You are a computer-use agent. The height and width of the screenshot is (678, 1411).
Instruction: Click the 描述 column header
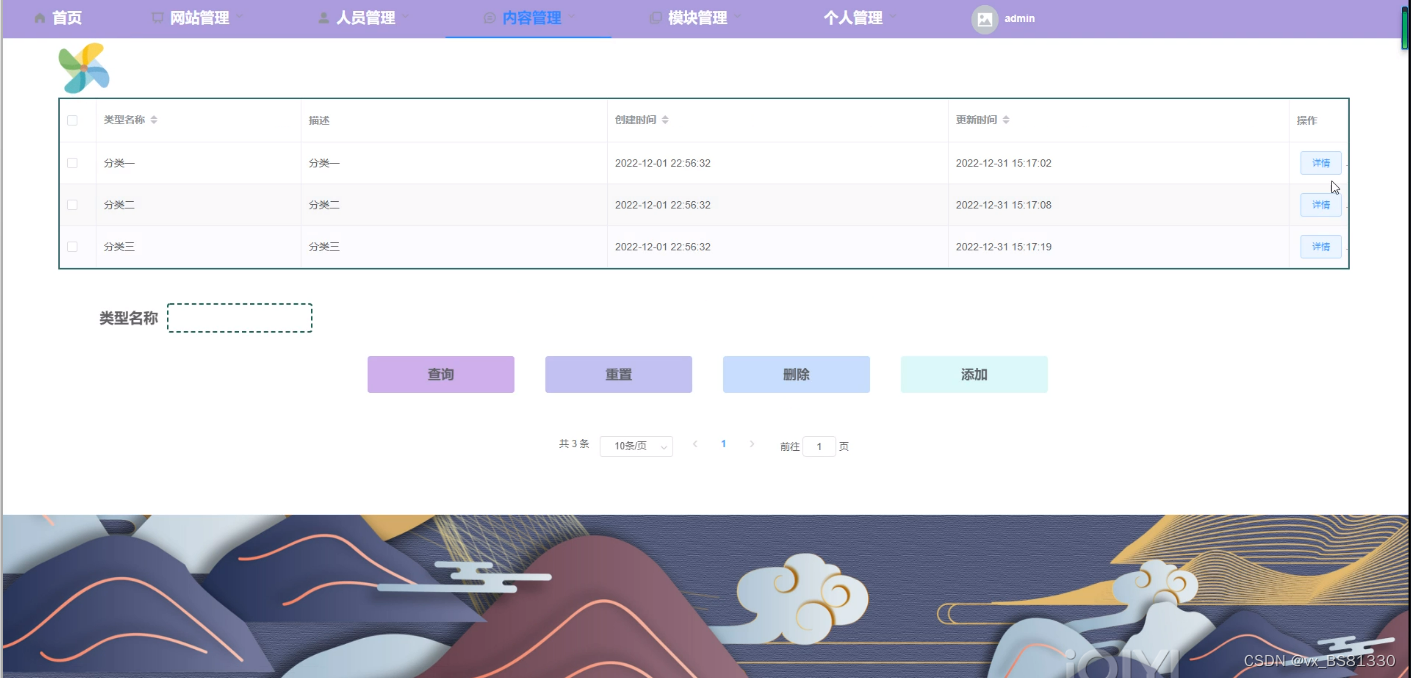click(319, 120)
